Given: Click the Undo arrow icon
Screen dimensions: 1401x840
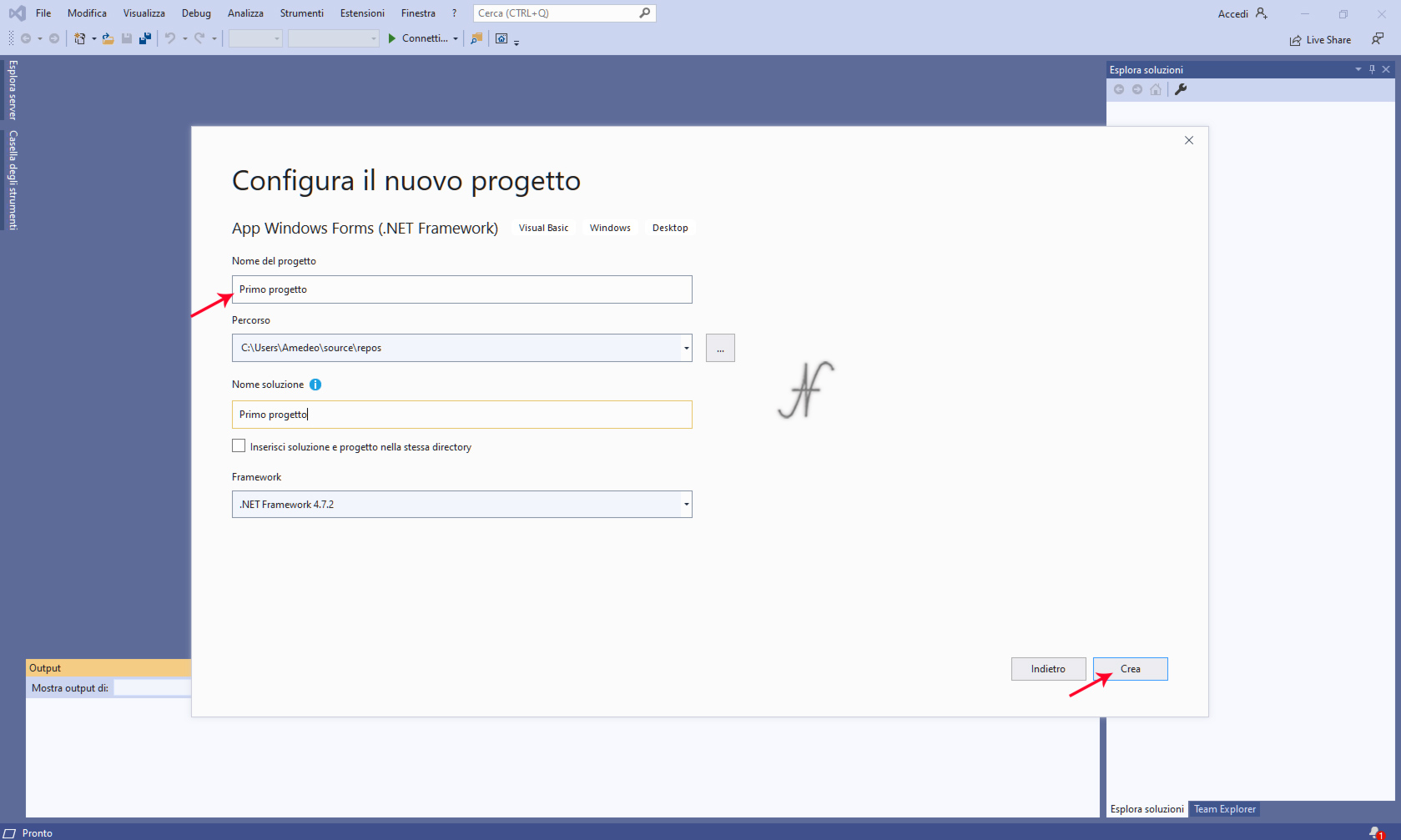Looking at the screenshot, I should pyautogui.click(x=170, y=38).
